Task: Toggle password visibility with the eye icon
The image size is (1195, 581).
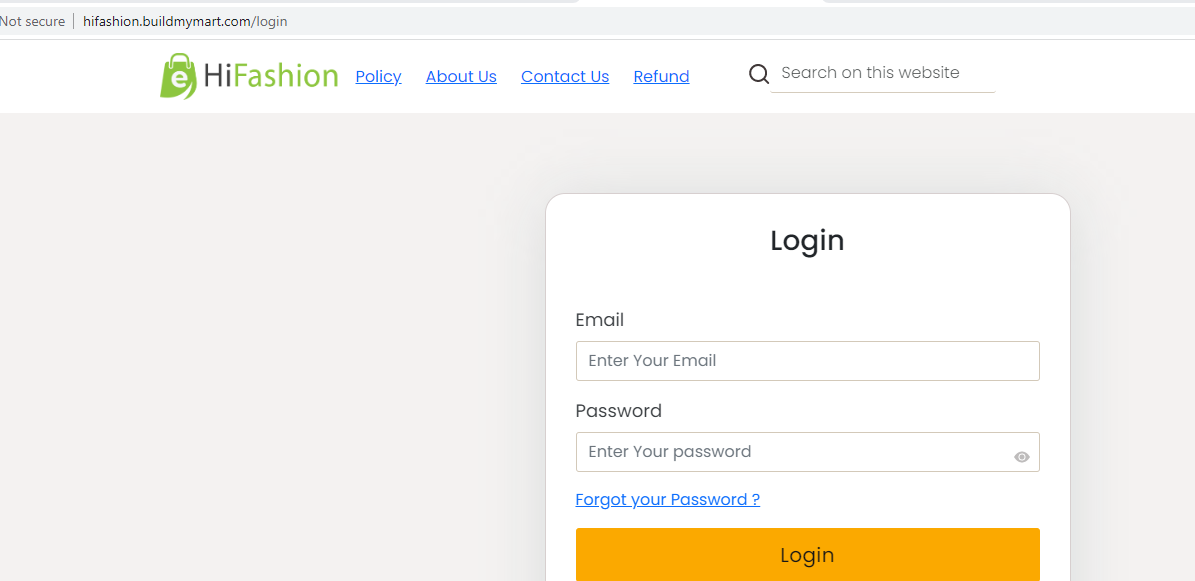Action: [1022, 457]
